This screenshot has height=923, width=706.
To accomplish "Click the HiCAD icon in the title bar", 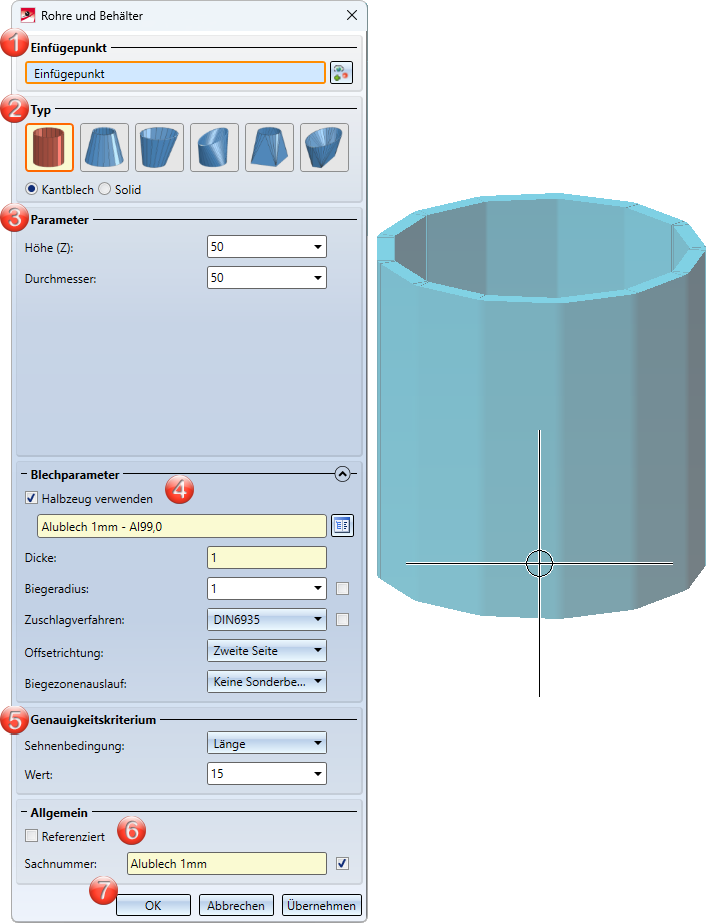I will click(28, 15).
